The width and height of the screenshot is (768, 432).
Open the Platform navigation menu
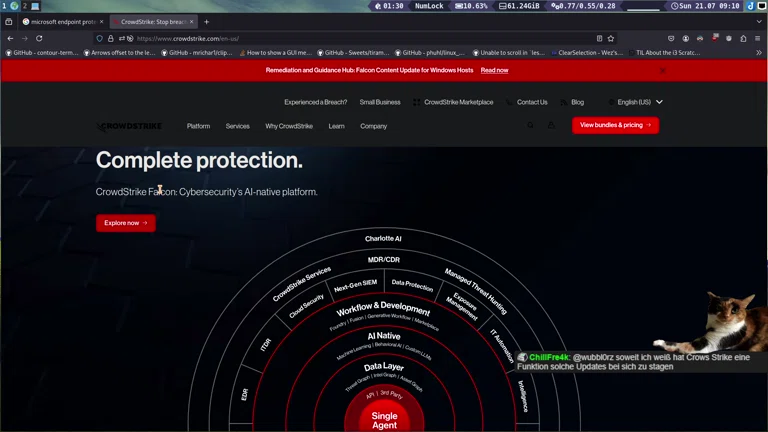point(198,126)
